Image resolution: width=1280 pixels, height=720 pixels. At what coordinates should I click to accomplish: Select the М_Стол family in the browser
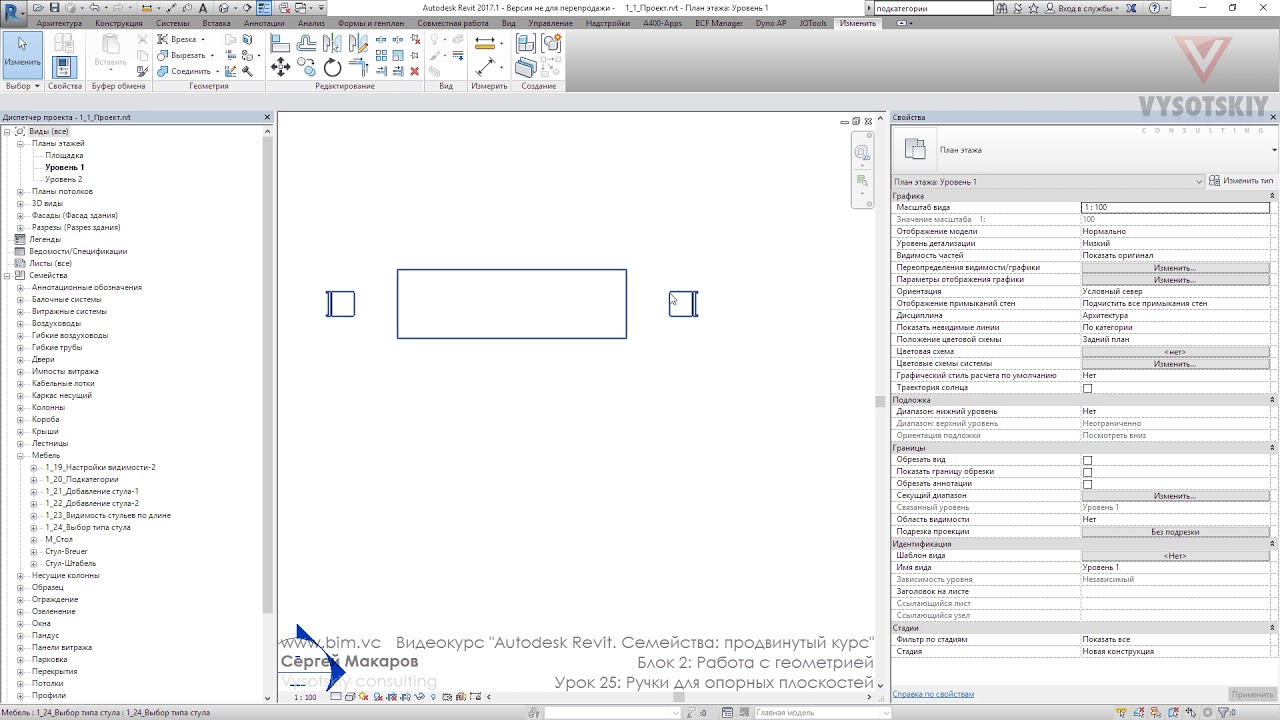pos(59,540)
